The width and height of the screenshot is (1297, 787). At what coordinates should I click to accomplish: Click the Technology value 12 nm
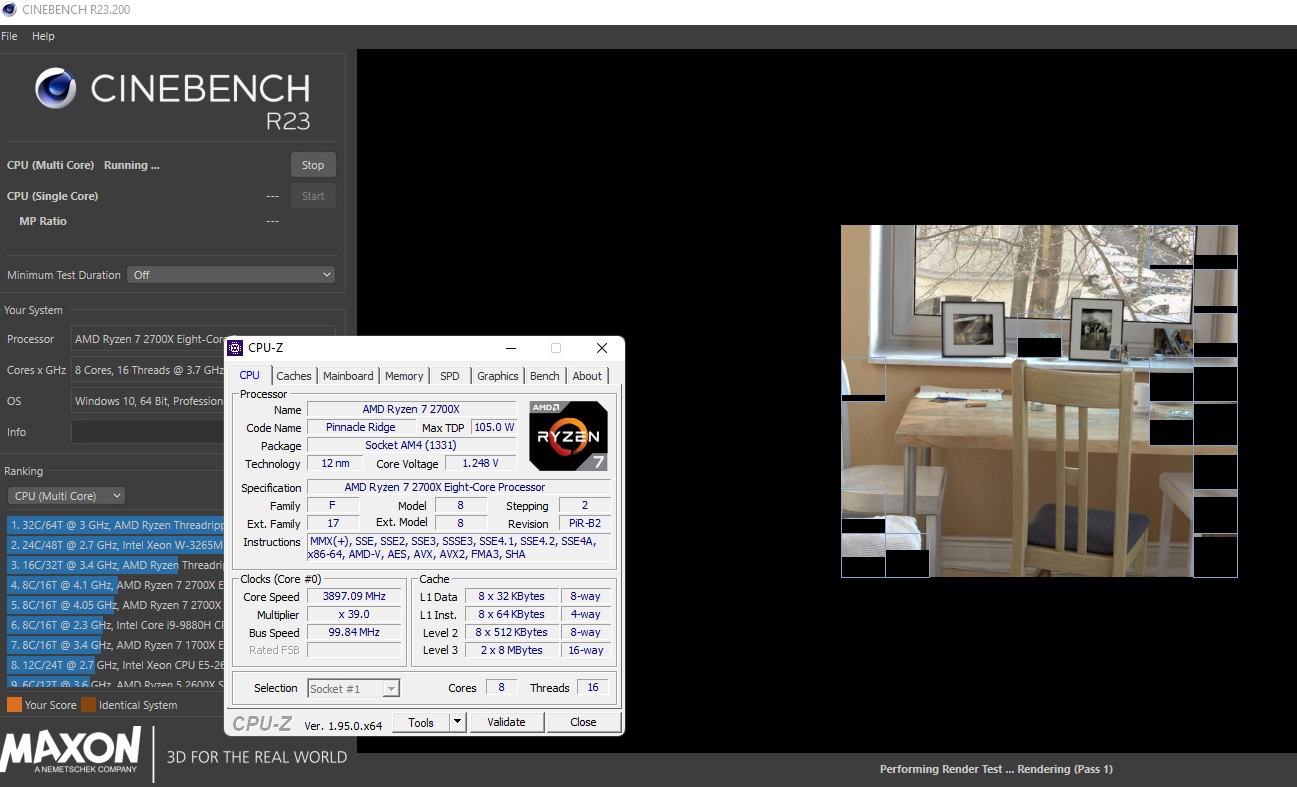click(x=335, y=464)
